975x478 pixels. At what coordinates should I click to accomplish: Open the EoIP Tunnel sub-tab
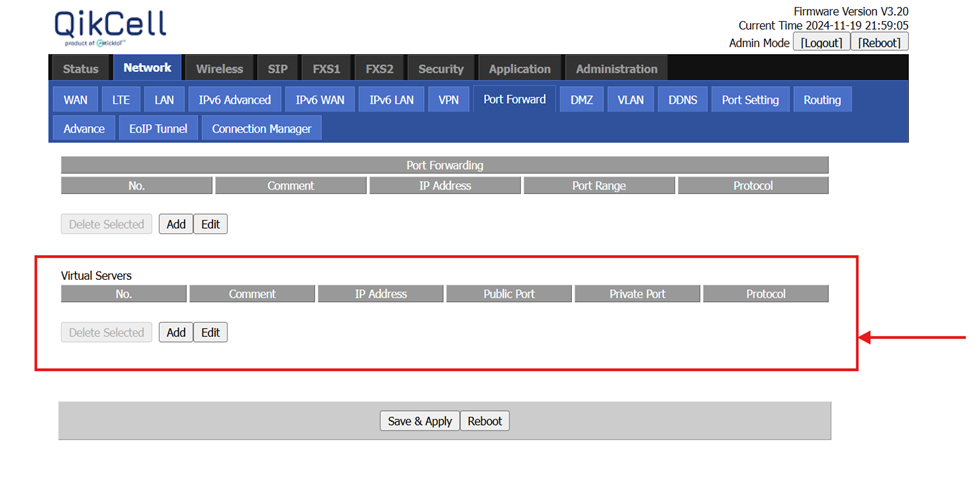158,129
